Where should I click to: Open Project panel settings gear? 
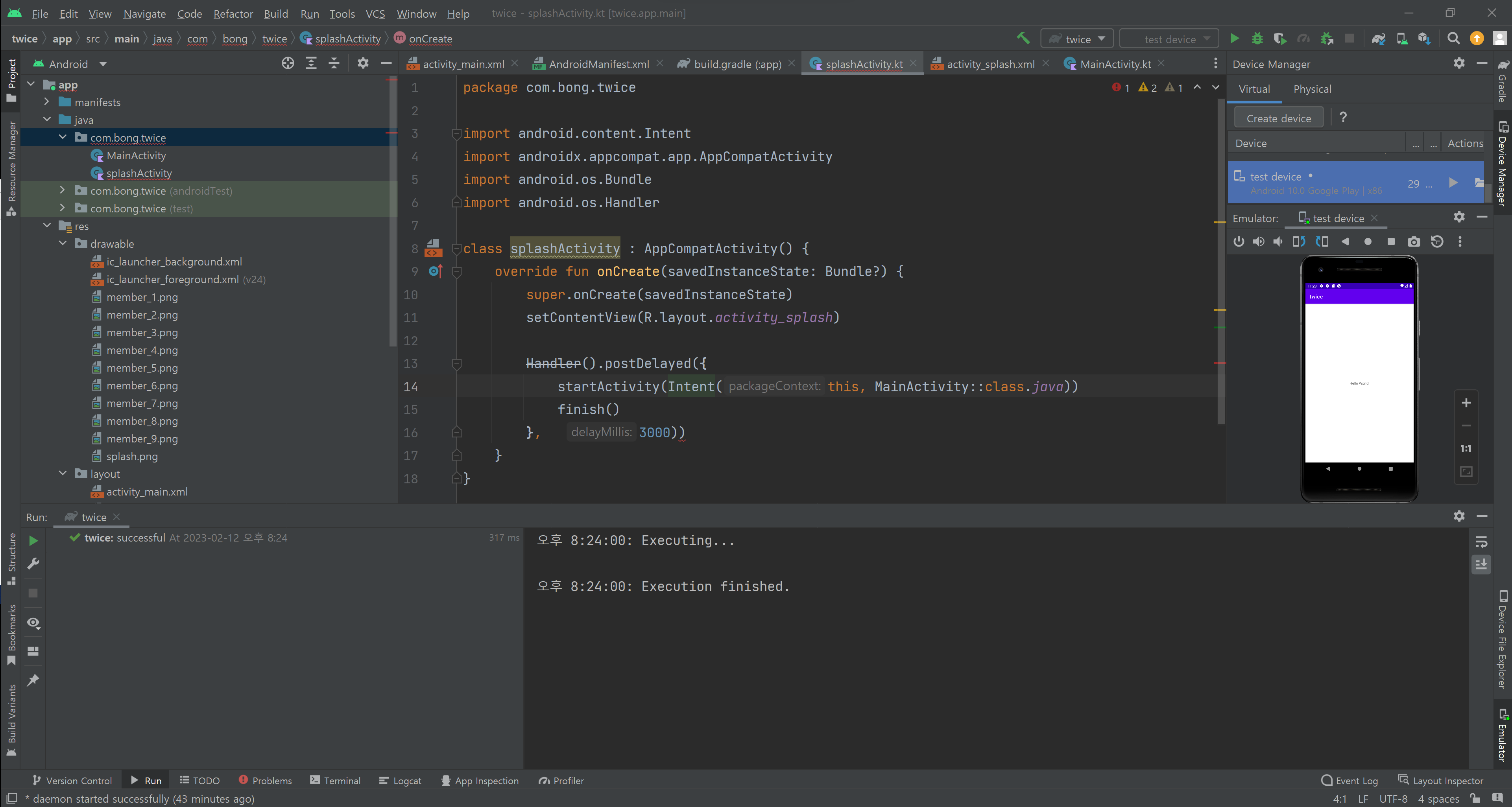[x=363, y=63]
